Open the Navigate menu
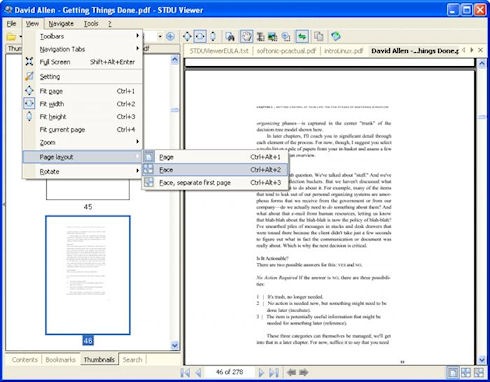Image resolution: width=490 pixels, height=382 pixels. [61, 24]
